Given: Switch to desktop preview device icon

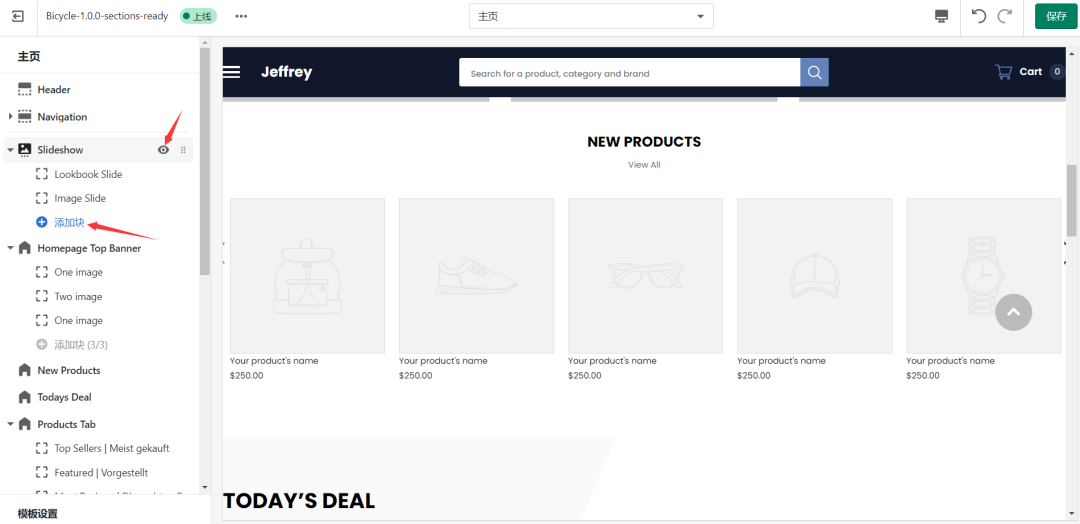Looking at the screenshot, I should 941,16.
